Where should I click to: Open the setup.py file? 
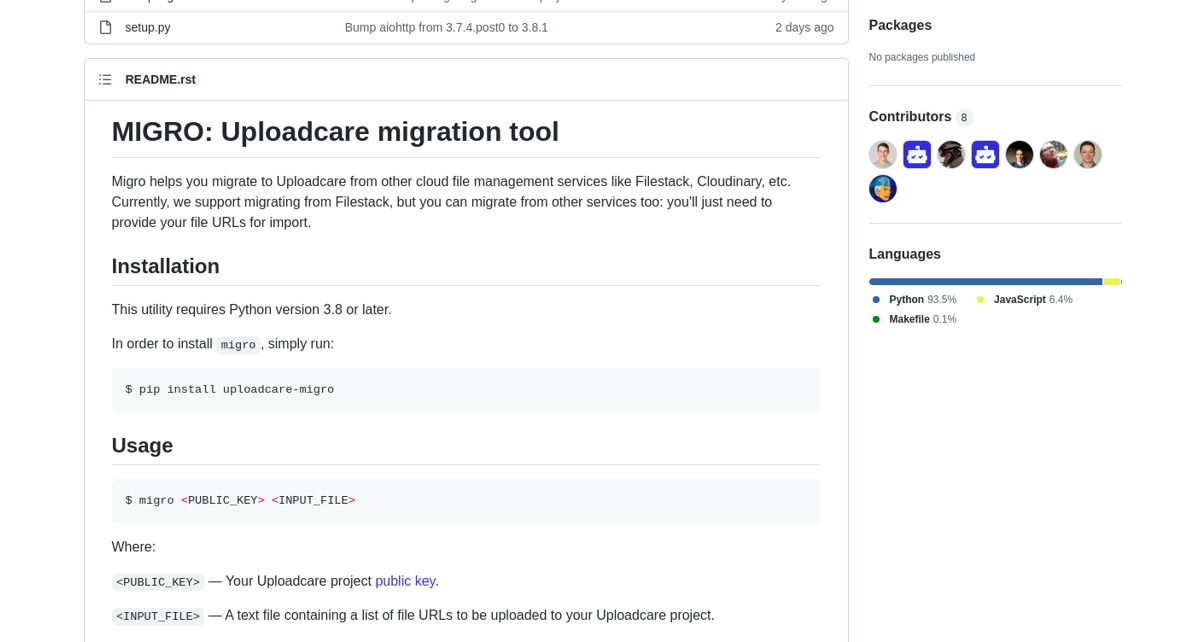148,27
